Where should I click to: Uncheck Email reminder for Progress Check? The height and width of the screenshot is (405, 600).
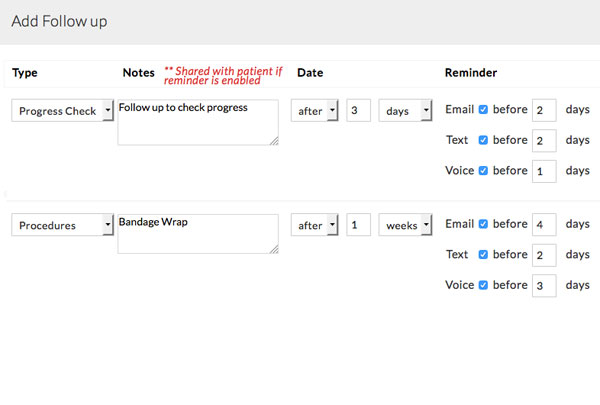pyautogui.click(x=484, y=110)
